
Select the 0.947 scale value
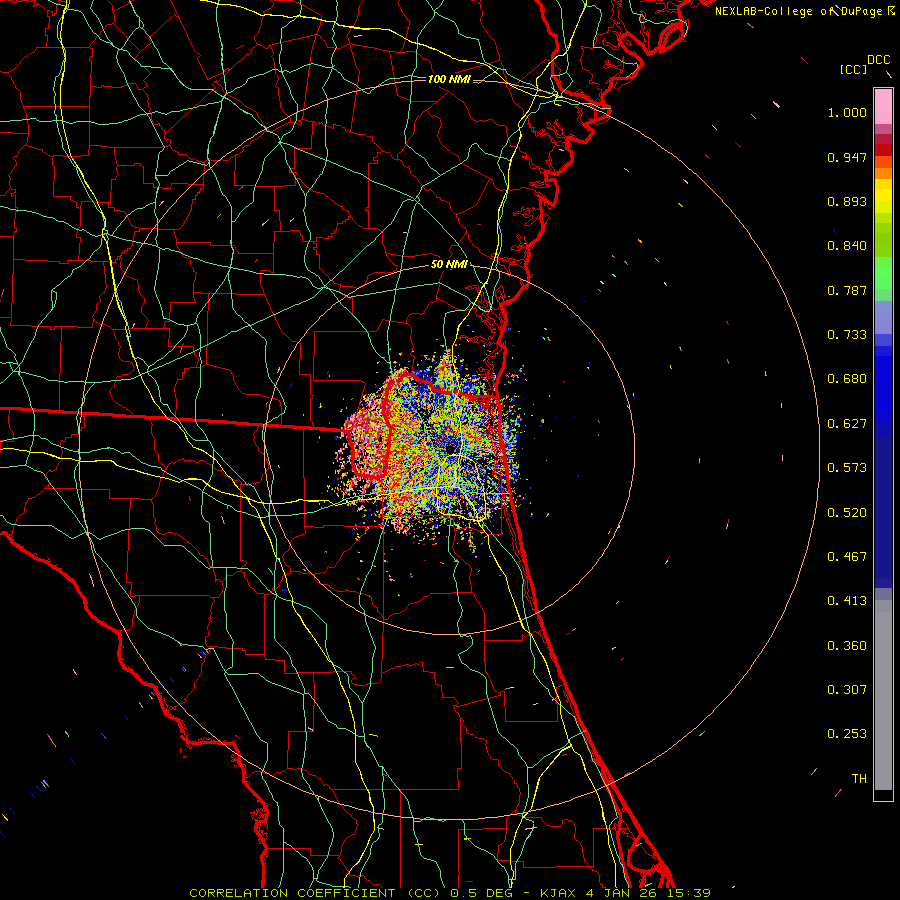847,157
